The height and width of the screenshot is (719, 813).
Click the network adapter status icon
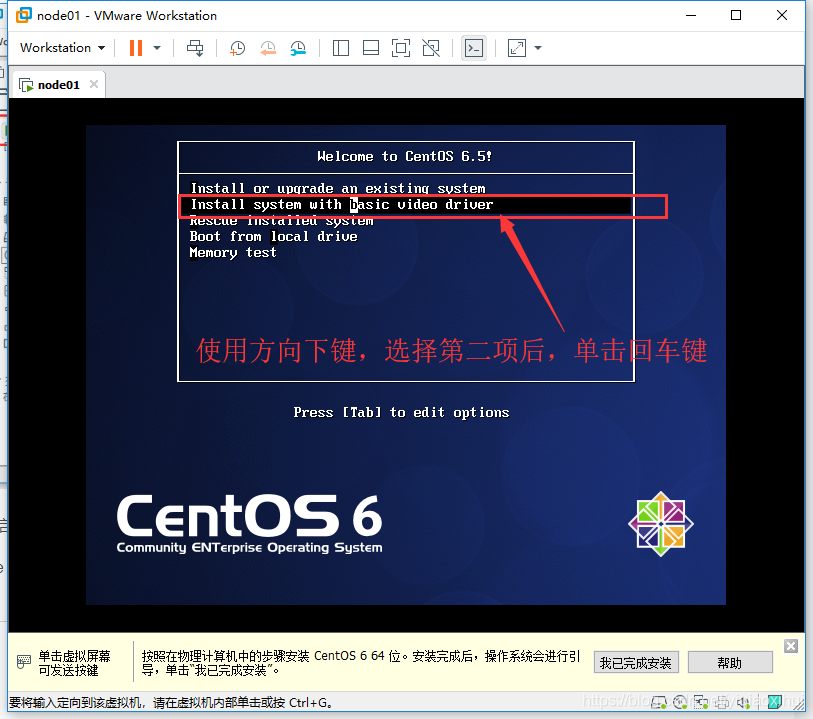(701, 702)
